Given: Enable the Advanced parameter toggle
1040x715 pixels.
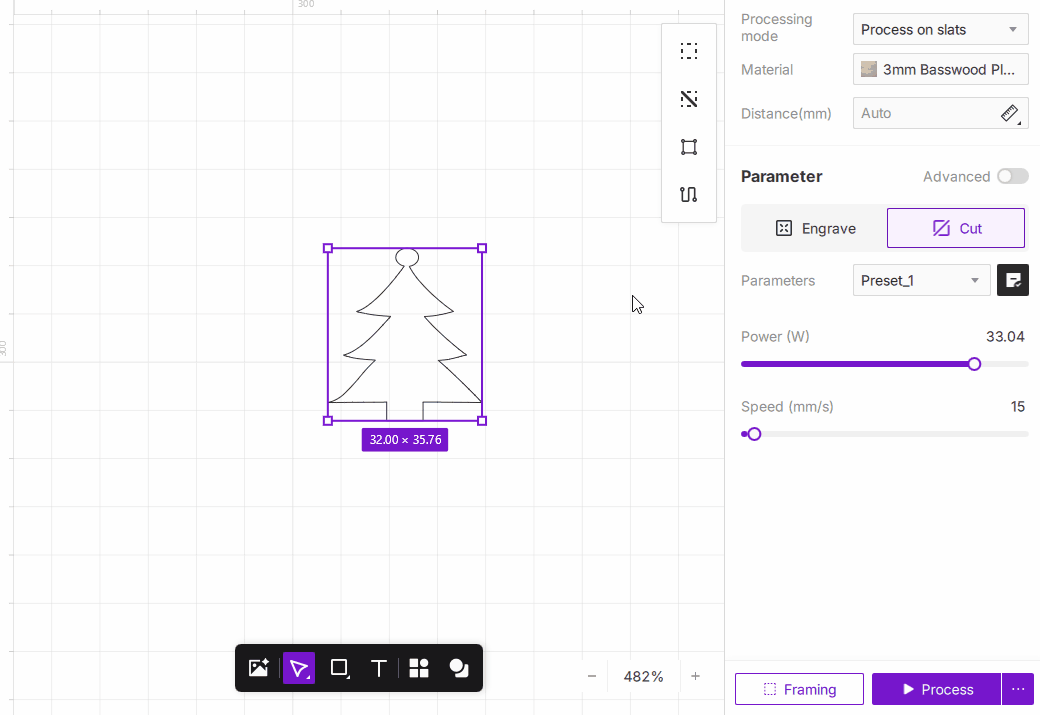Looking at the screenshot, I should point(1012,176).
